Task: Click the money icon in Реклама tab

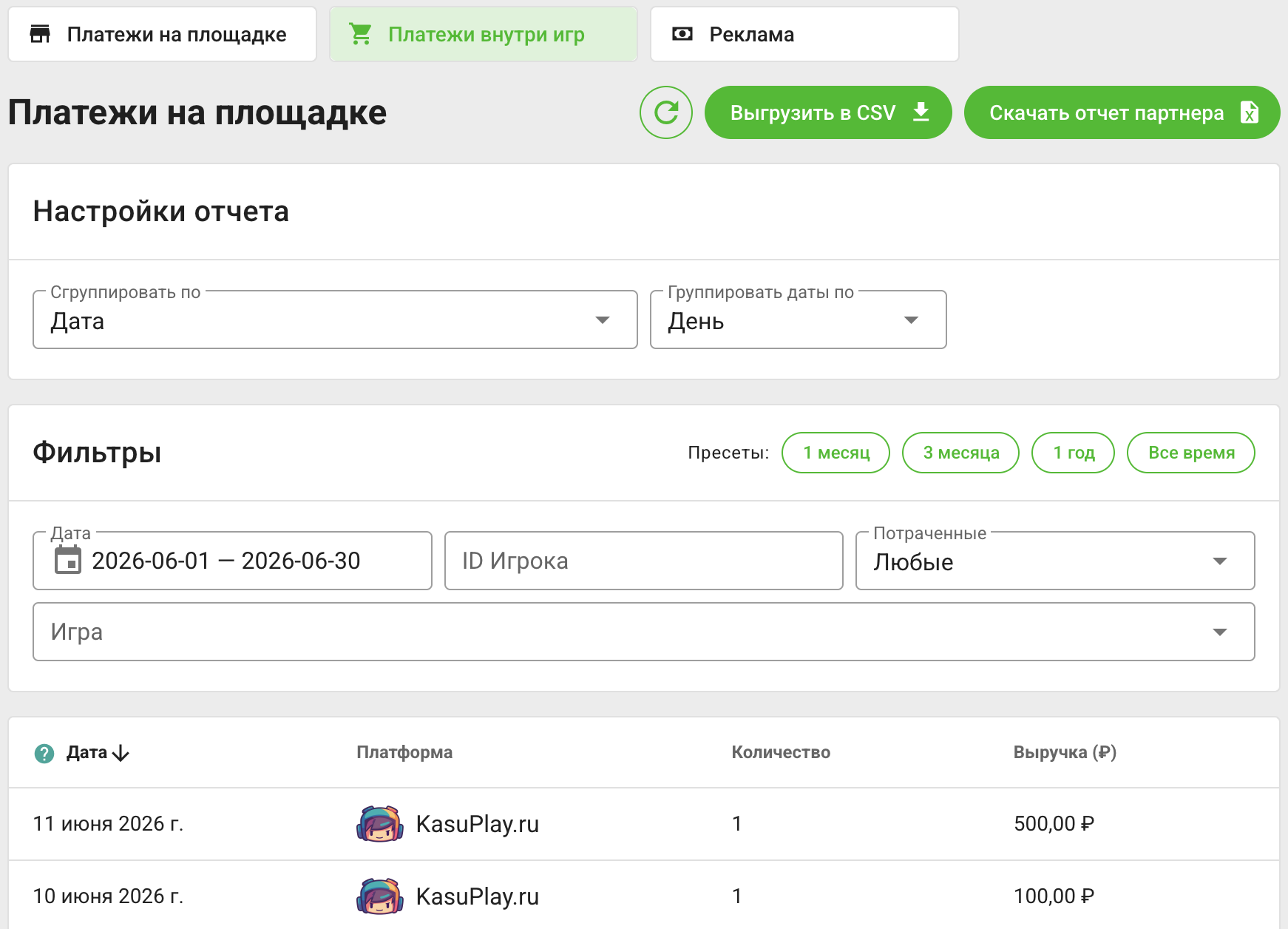Action: (682, 34)
